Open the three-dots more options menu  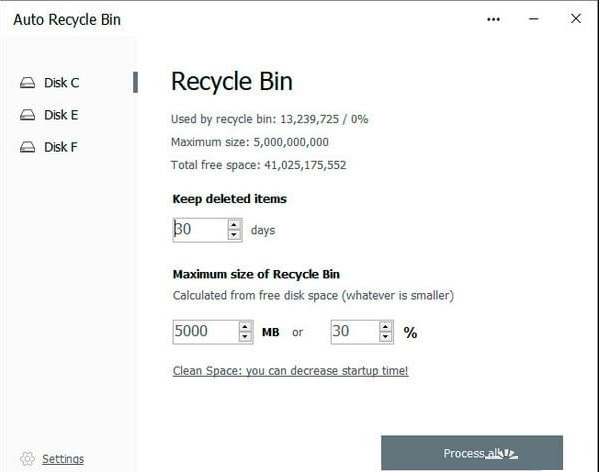click(494, 19)
